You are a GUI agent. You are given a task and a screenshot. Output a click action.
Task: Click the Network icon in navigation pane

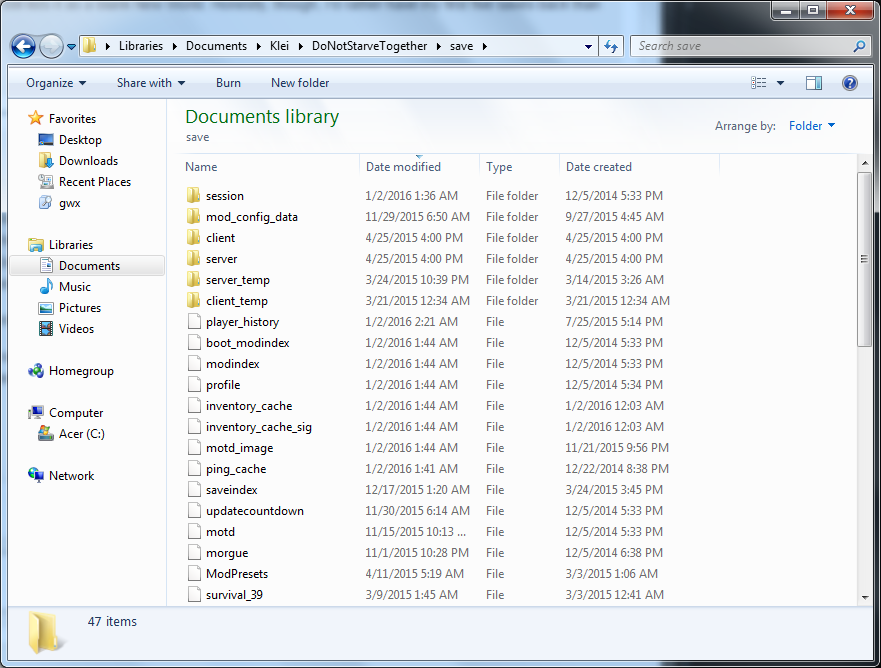pyautogui.click(x=36, y=476)
